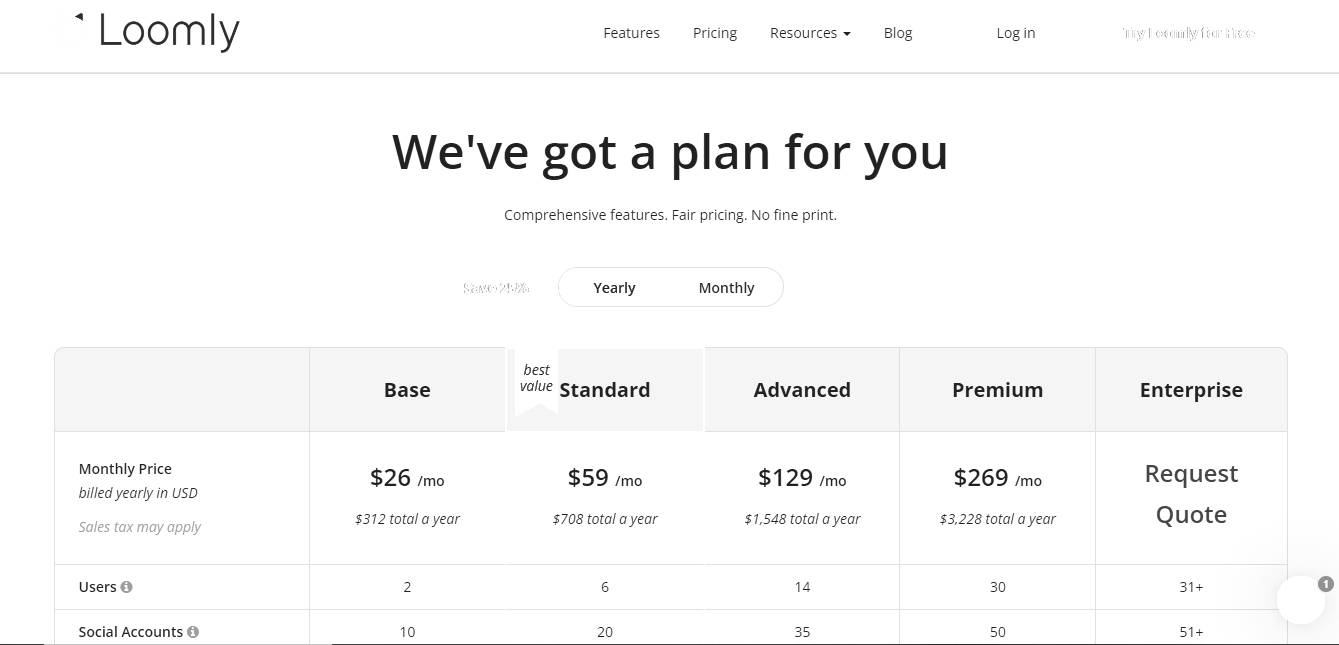This screenshot has height=645, width=1339.
Task: Select the Standard plan header
Action: (x=604, y=389)
